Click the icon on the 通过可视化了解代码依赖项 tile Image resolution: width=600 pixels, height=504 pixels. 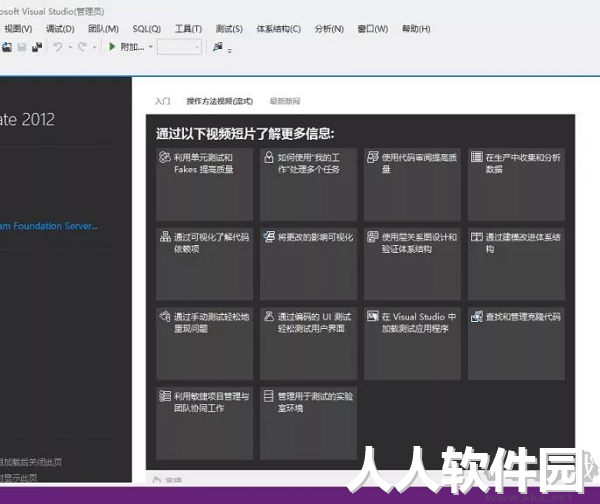[165, 237]
